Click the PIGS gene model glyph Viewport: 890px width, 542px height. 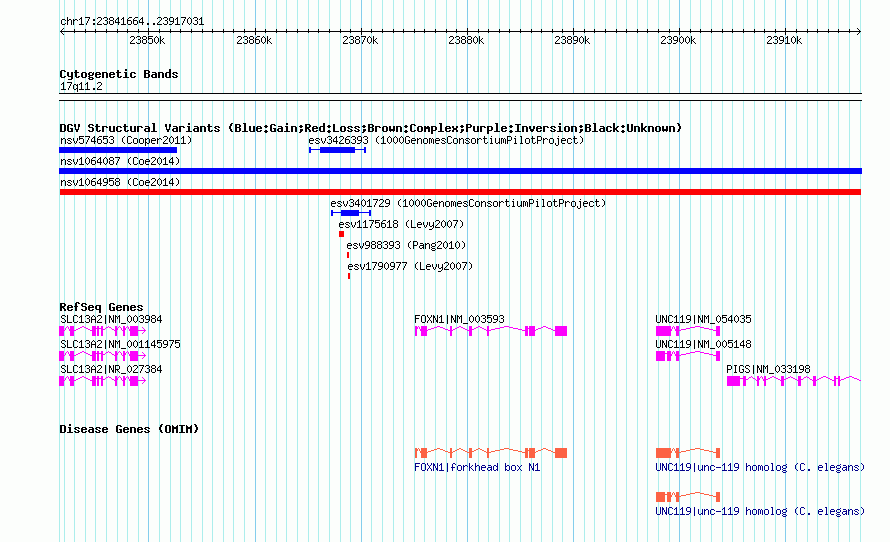(794, 381)
